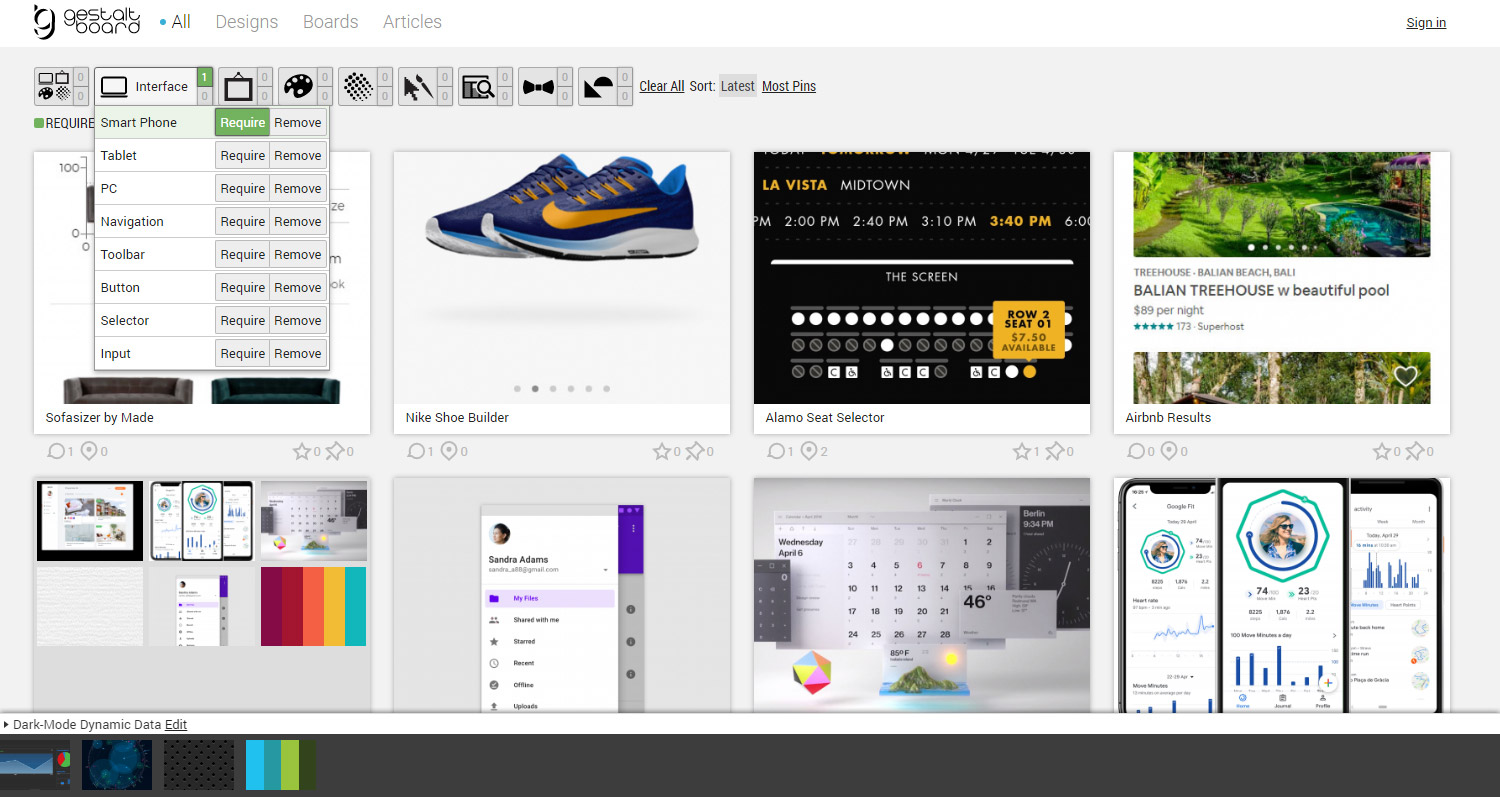Click the location pin icon under Sofasizer by Made
1500x797 pixels.
89,452
